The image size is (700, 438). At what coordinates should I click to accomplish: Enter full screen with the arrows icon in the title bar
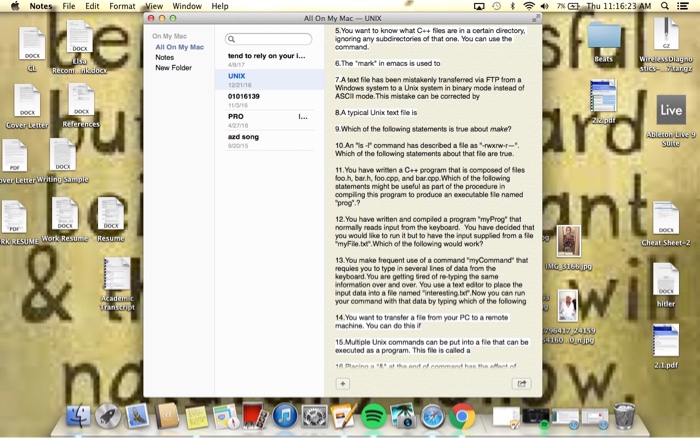tap(536, 18)
